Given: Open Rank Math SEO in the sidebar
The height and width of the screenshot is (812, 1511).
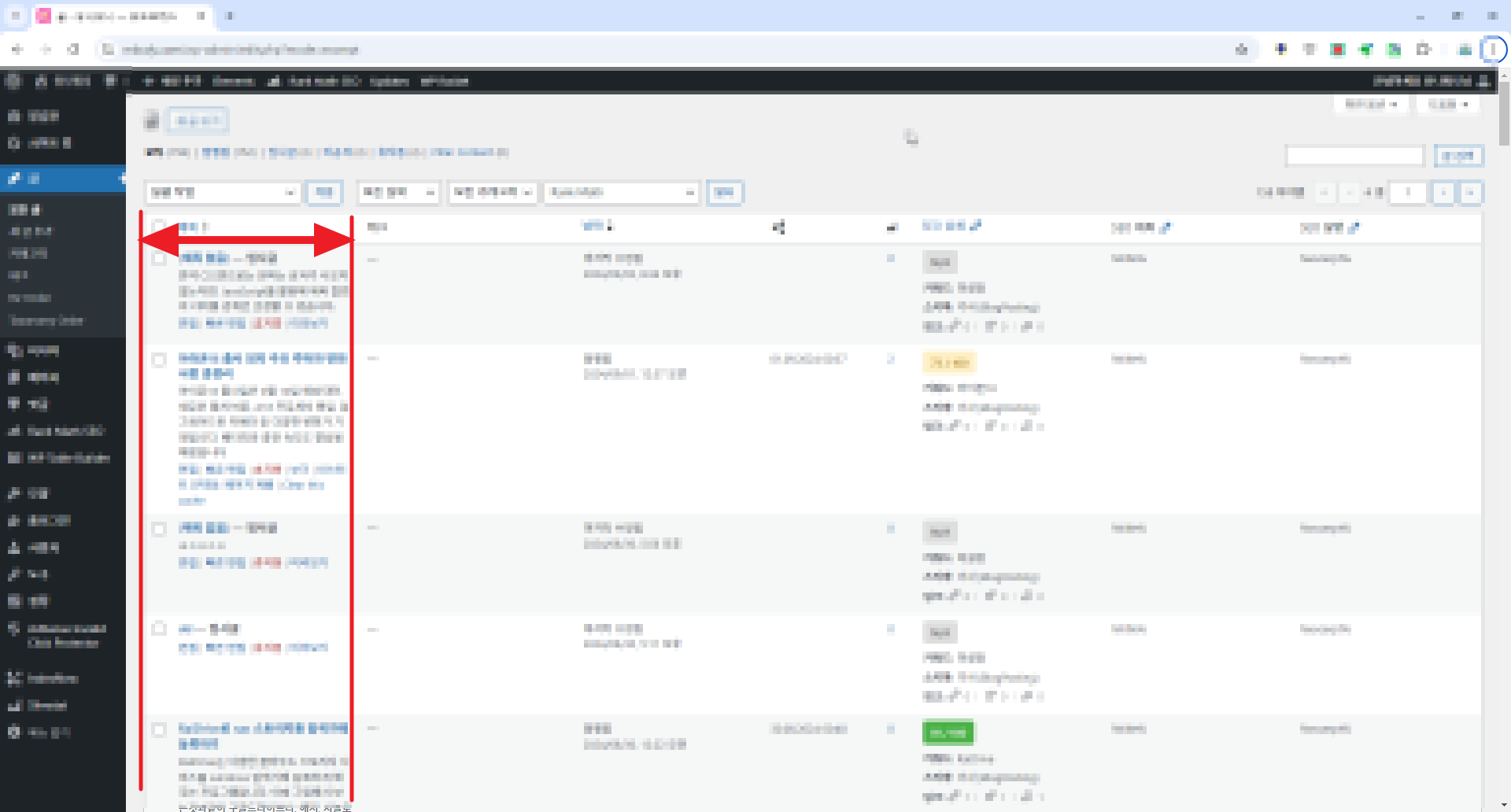Looking at the screenshot, I should (x=63, y=430).
